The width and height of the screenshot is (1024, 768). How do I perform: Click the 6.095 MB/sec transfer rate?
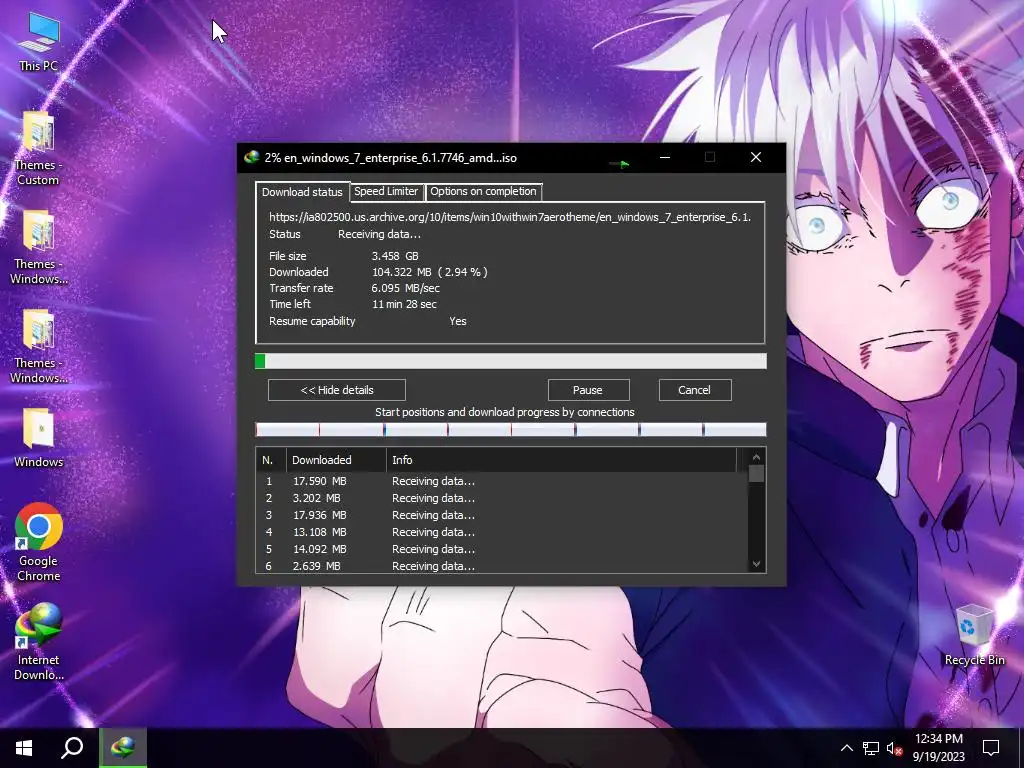coord(406,288)
